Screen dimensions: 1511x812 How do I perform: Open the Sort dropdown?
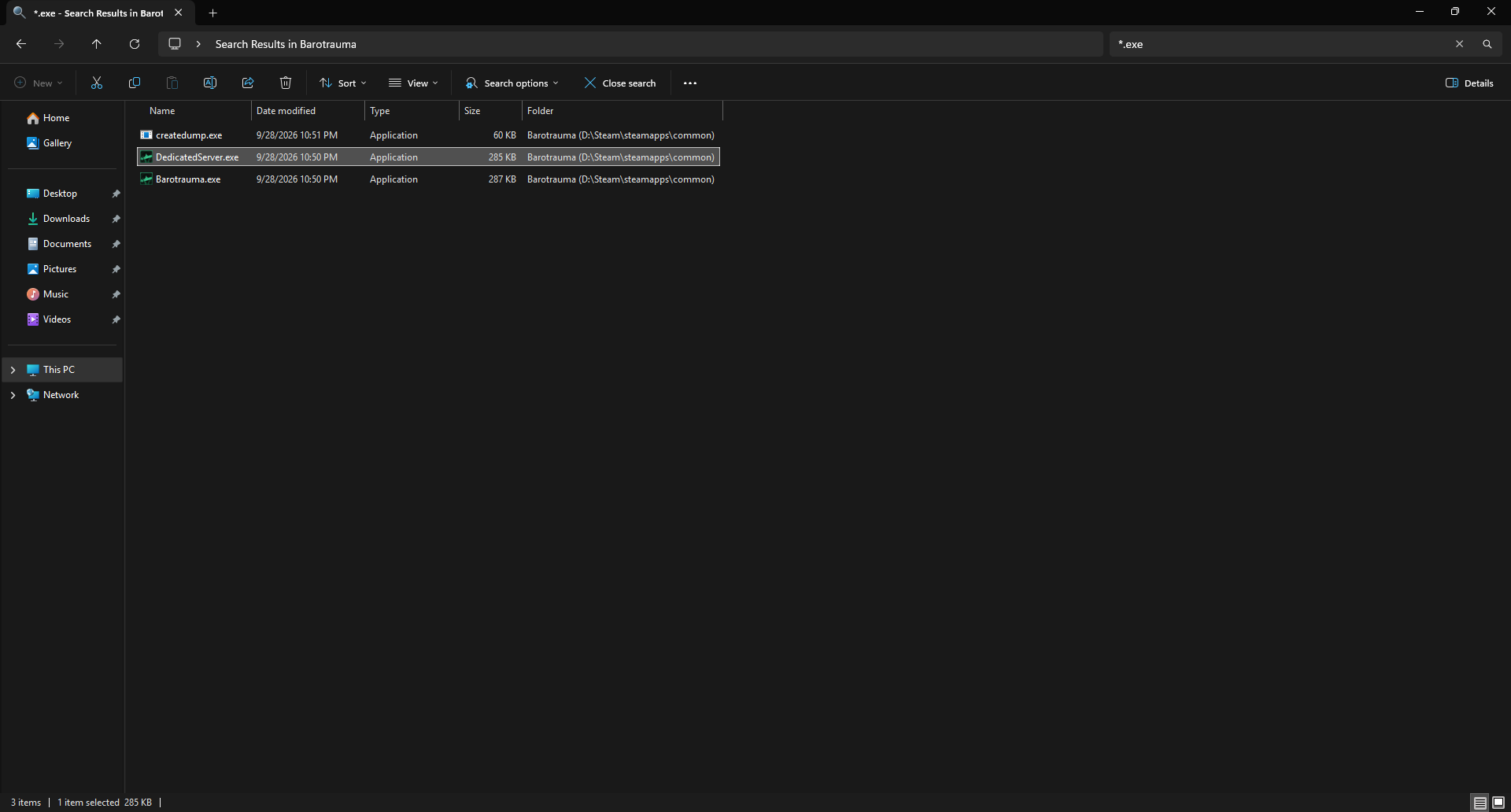(343, 83)
